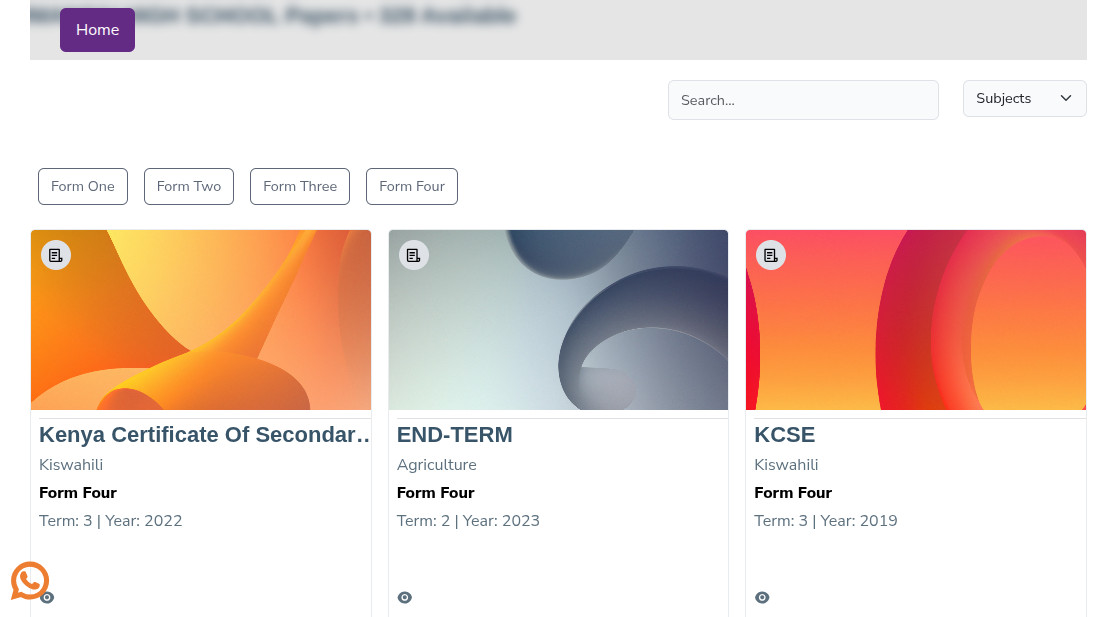1111x617 pixels.
Task: Open the END-TERM paper title link
Action: (x=454, y=434)
